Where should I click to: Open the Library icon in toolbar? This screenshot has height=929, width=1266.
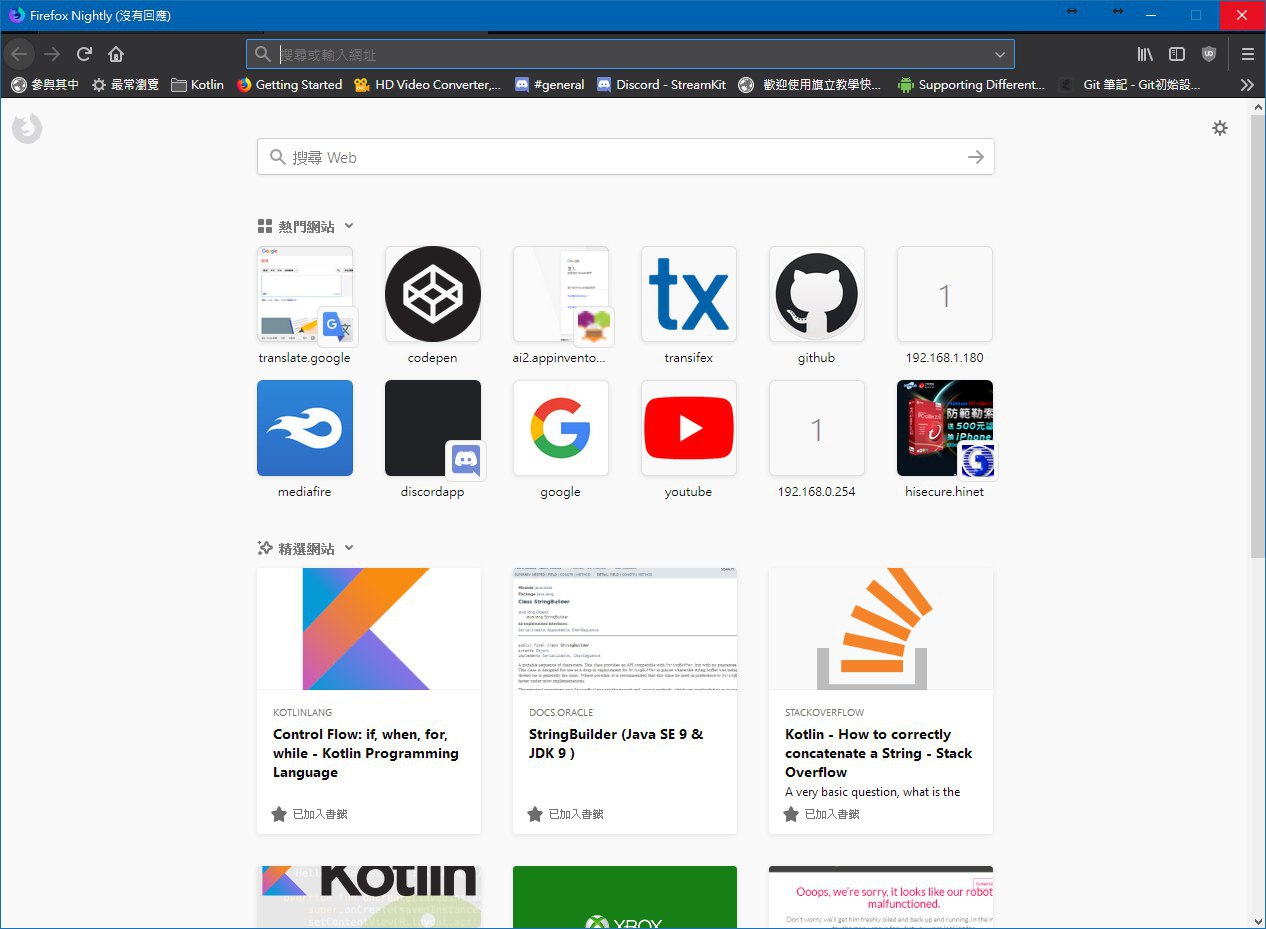pyautogui.click(x=1145, y=54)
